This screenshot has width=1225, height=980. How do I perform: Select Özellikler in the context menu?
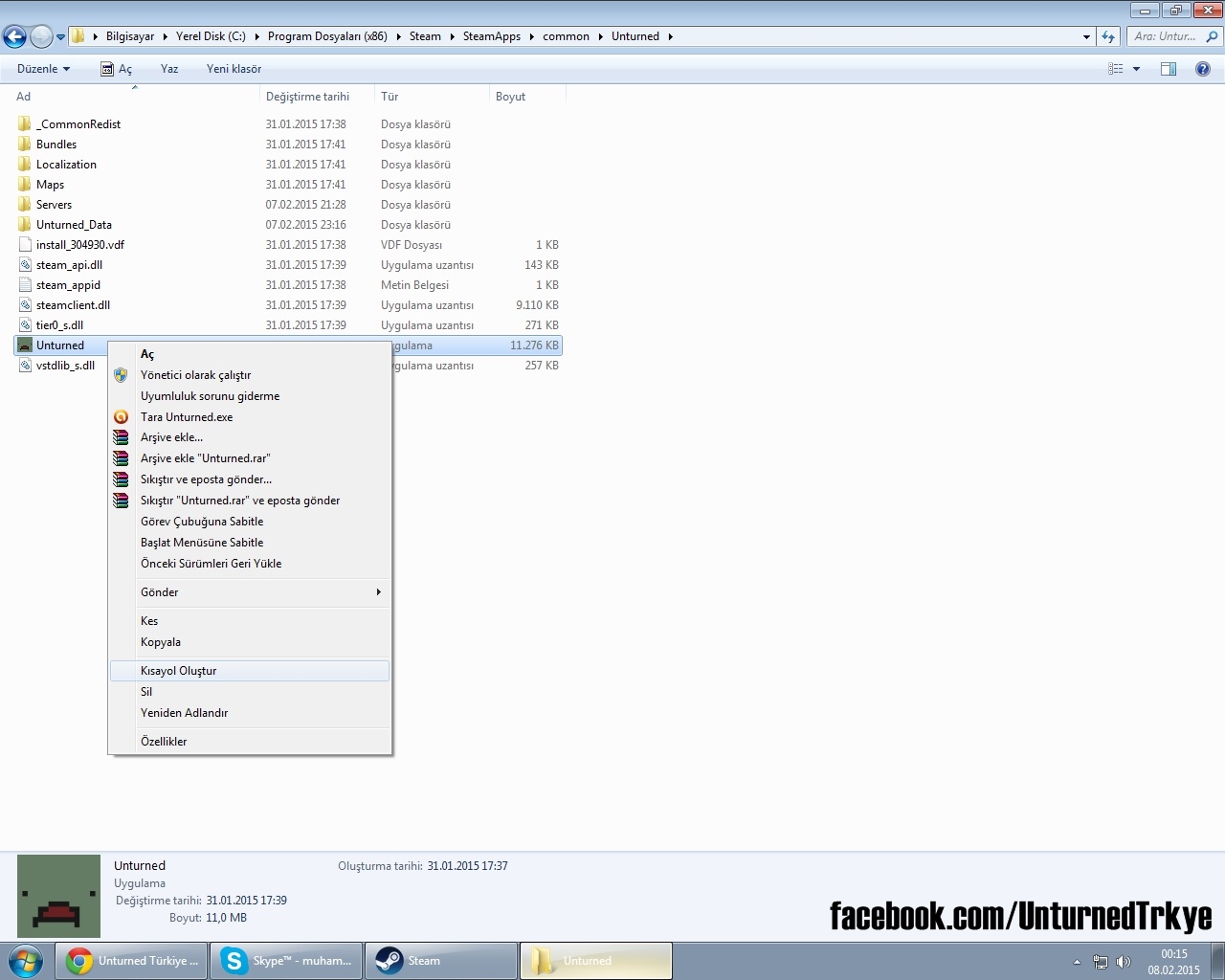coord(164,742)
